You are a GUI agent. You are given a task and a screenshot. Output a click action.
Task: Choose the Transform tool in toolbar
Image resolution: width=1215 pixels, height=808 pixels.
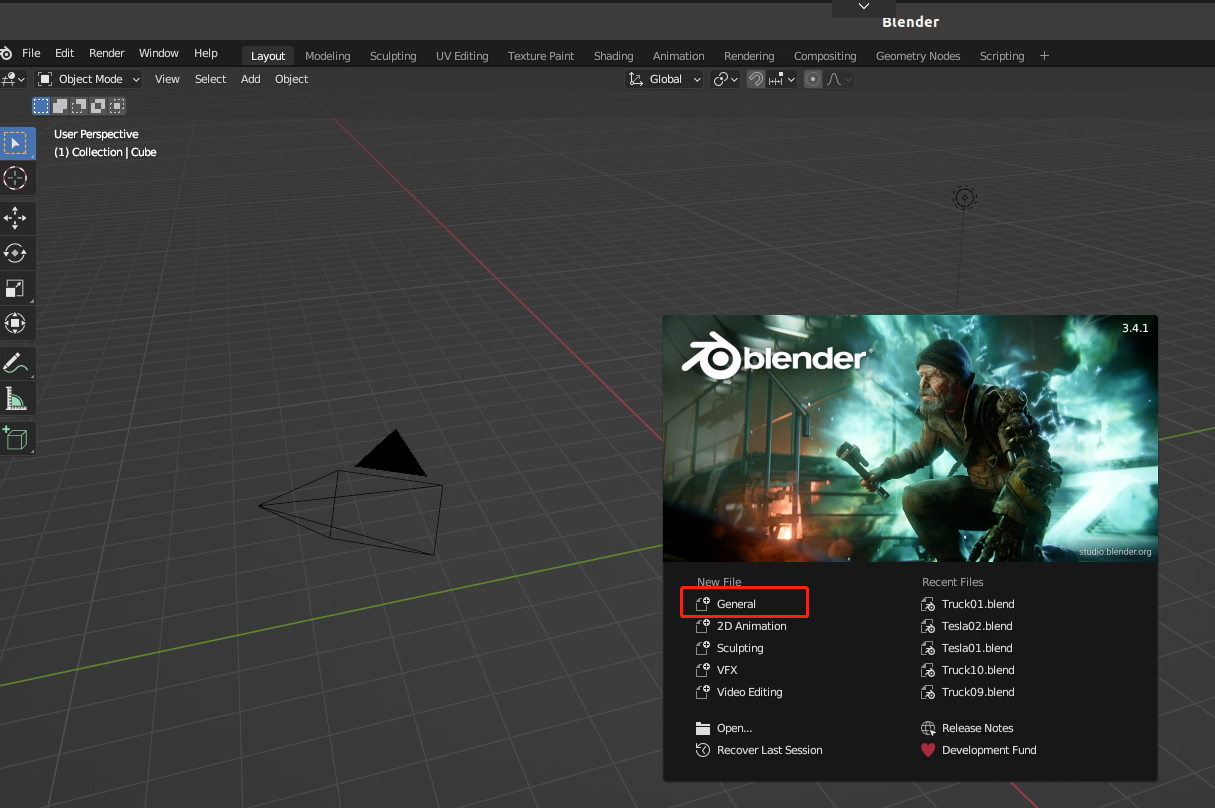point(16,323)
